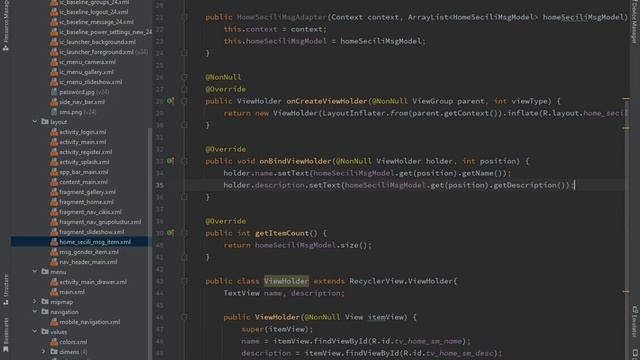This screenshot has height=360, width=640.
Task: Expand the dimens folder
Action: pos(44,351)
